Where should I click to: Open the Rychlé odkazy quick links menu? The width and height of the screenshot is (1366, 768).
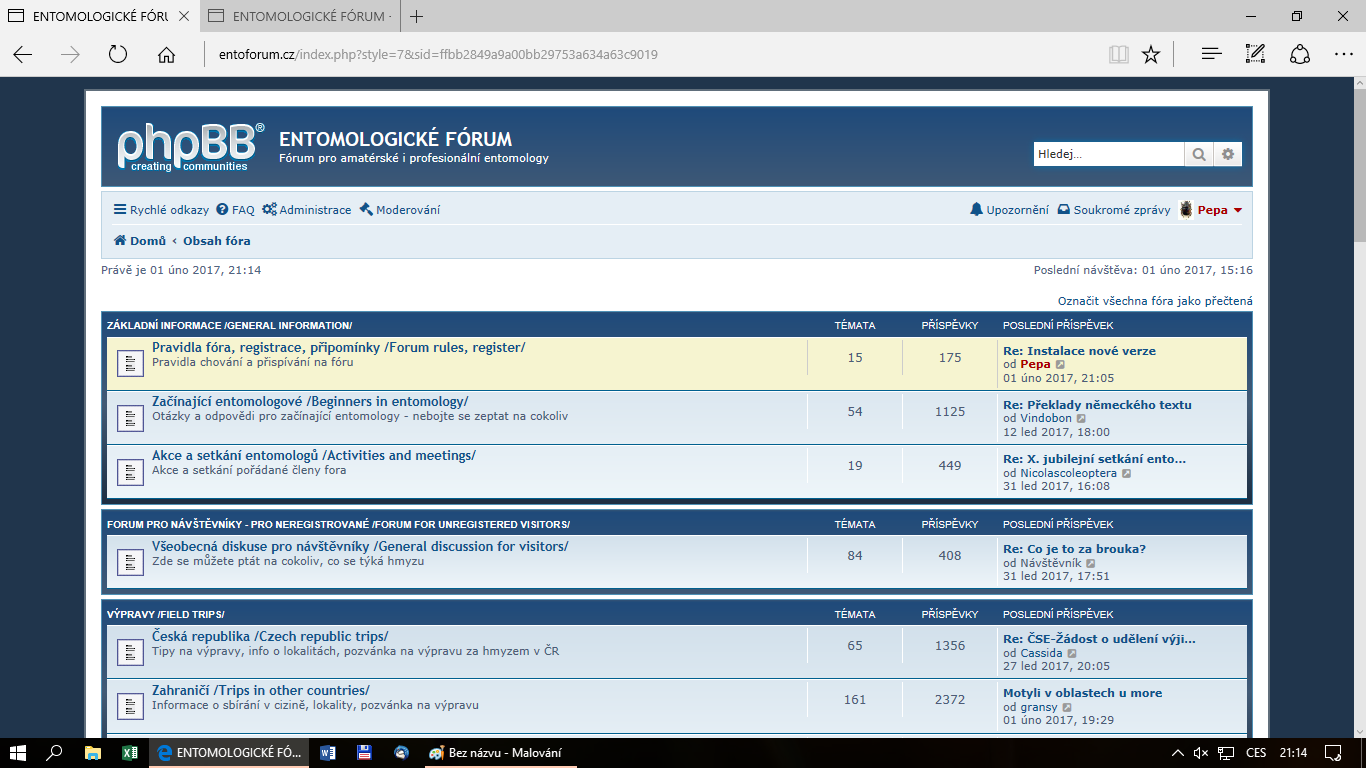tap(161, 210)
